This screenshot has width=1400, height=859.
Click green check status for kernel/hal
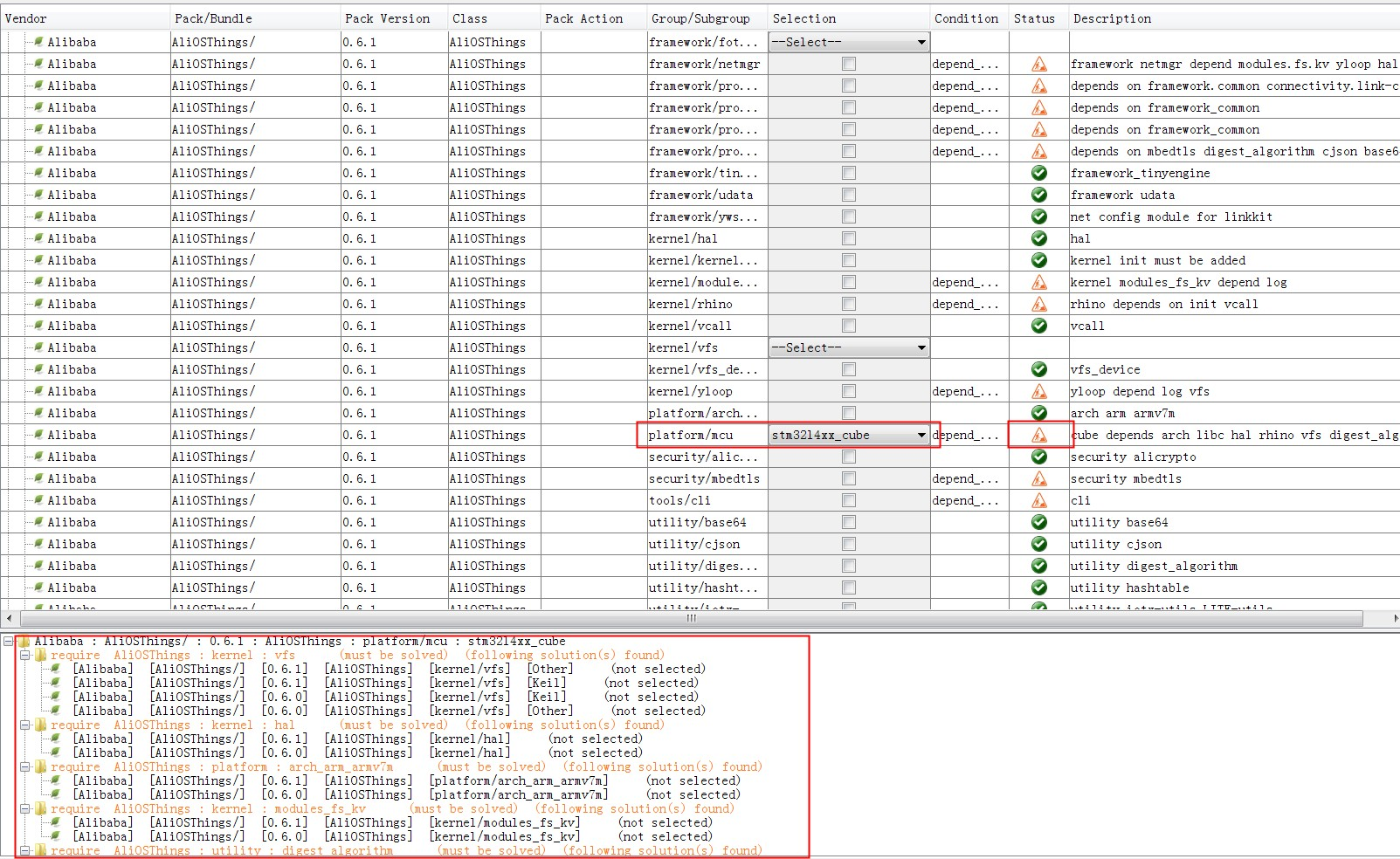pos(1039,238)
